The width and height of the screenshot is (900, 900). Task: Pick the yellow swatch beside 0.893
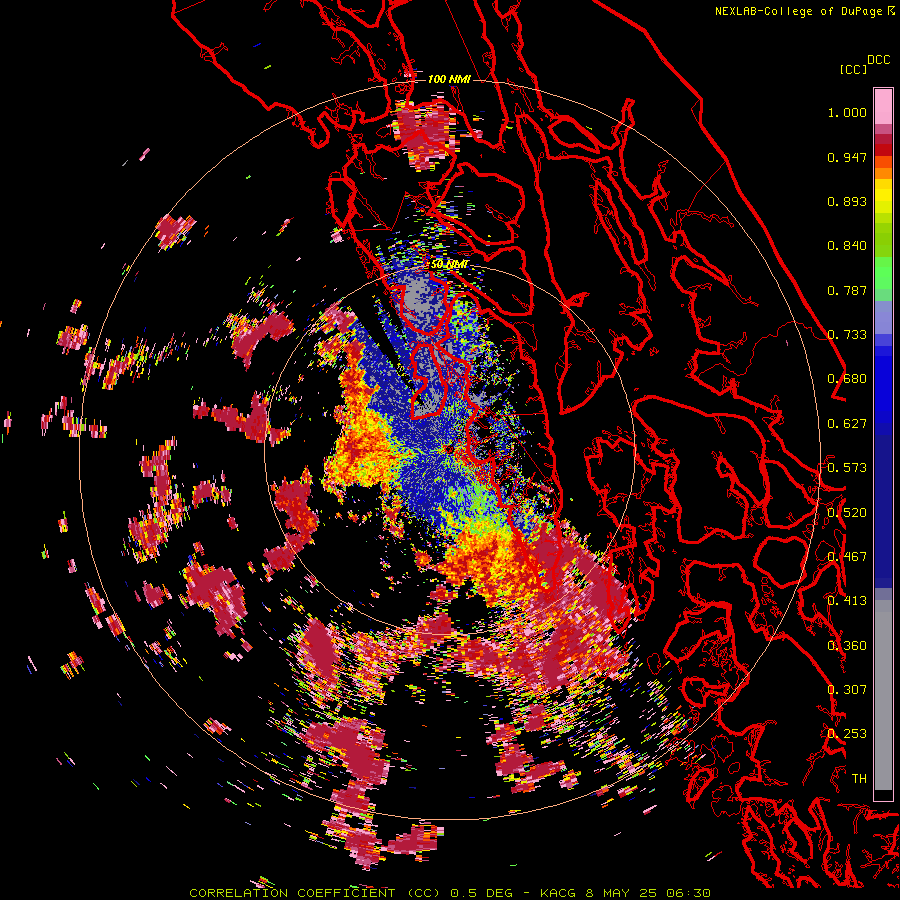(883, 197)
